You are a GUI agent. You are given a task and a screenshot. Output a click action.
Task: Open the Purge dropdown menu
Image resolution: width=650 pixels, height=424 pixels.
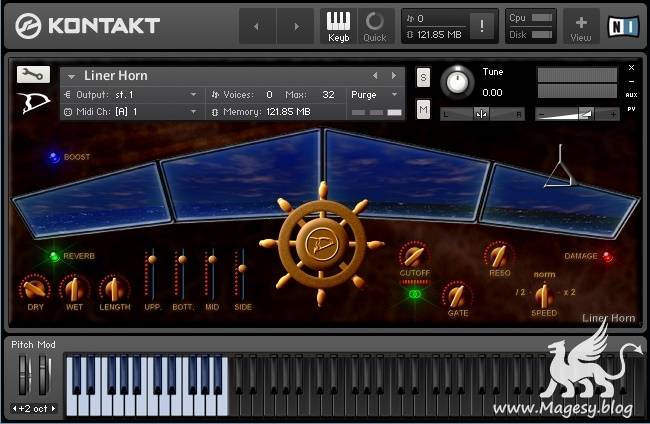click(x=375, y=94)
